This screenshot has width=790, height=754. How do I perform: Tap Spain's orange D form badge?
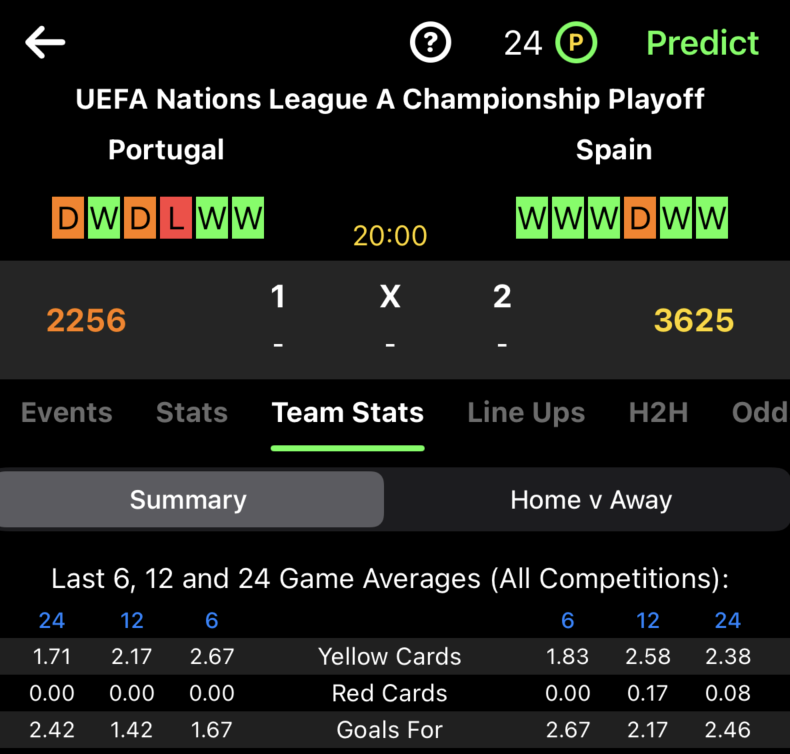[x=640, y=218]
